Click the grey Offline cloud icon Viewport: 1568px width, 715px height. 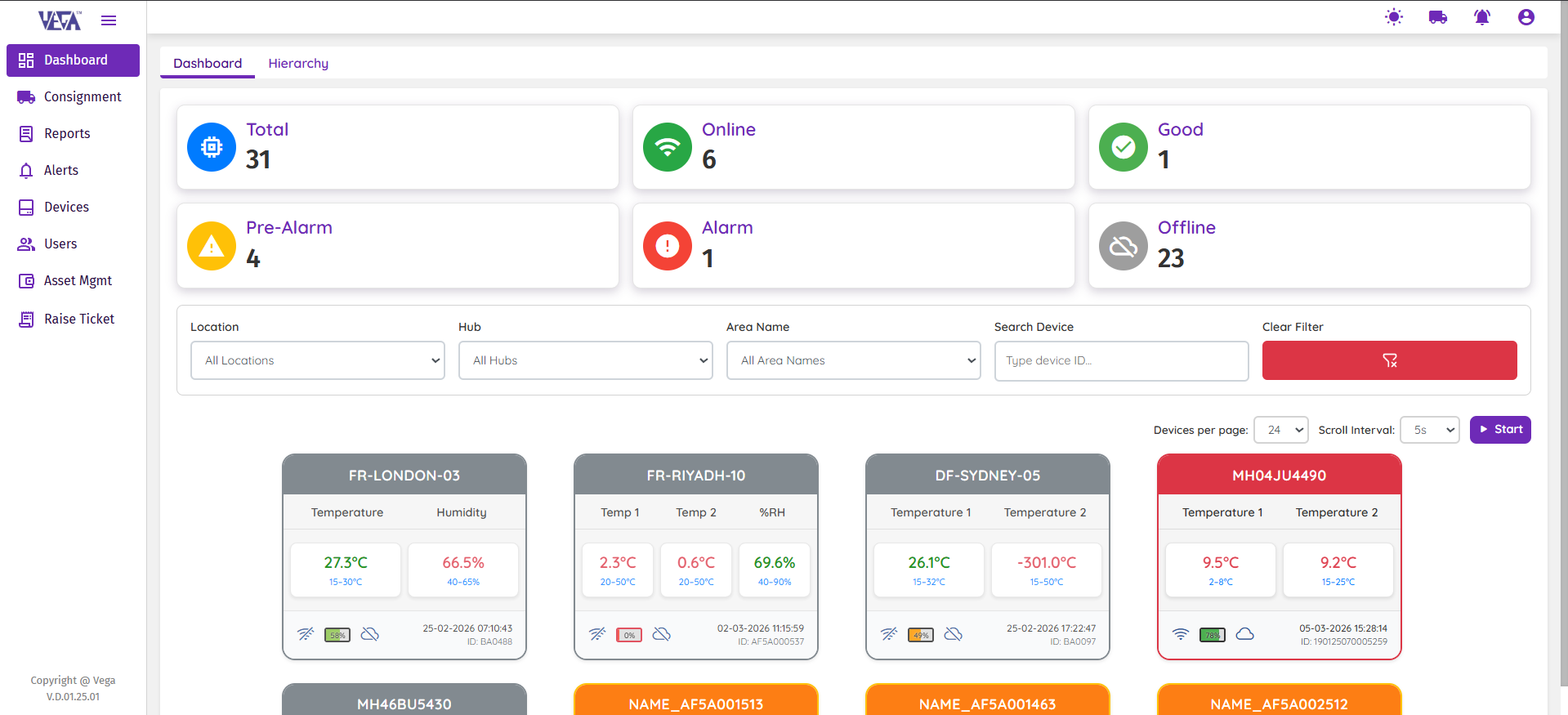click(x=1124, y=246)
